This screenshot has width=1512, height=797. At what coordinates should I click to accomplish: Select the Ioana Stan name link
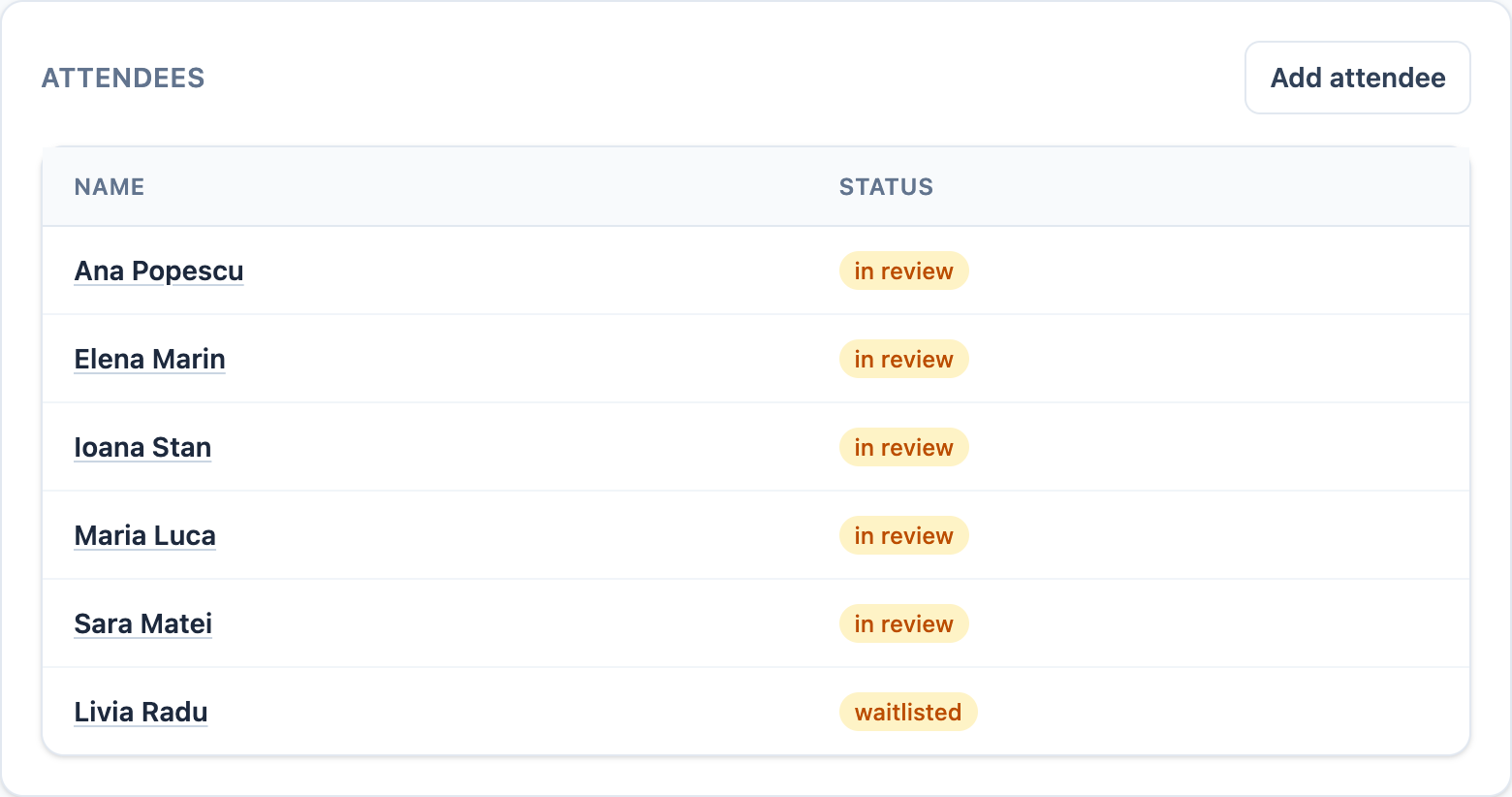(x=142, y=448)
